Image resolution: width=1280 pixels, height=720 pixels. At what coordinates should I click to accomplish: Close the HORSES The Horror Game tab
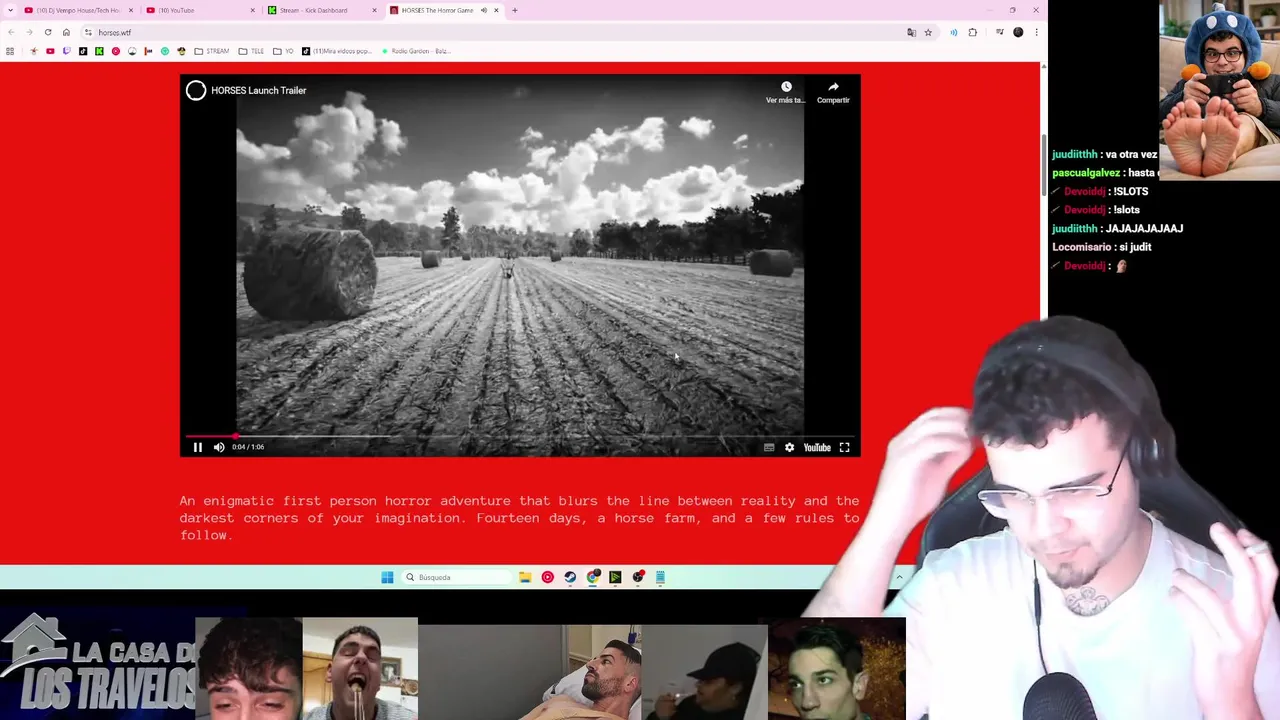[x=496, y=10]
